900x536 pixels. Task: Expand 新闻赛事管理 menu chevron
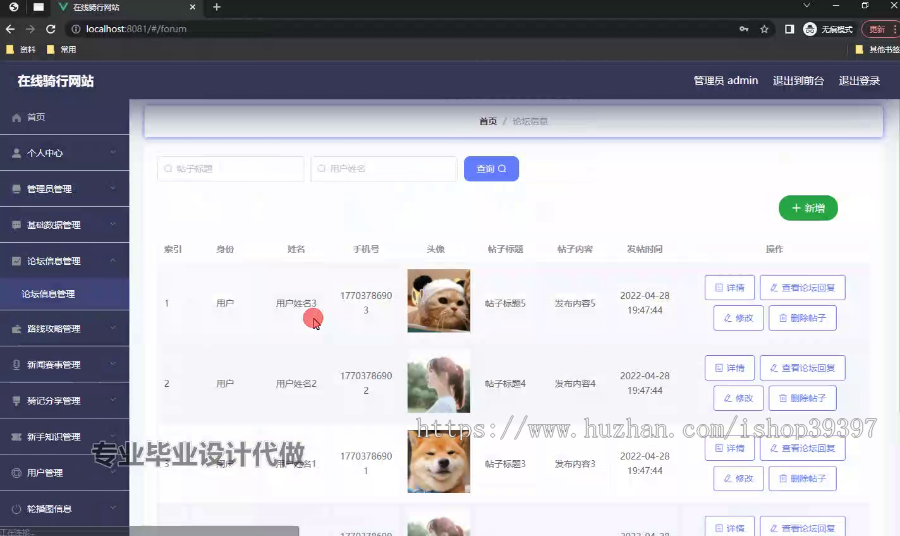pos(113,364)
